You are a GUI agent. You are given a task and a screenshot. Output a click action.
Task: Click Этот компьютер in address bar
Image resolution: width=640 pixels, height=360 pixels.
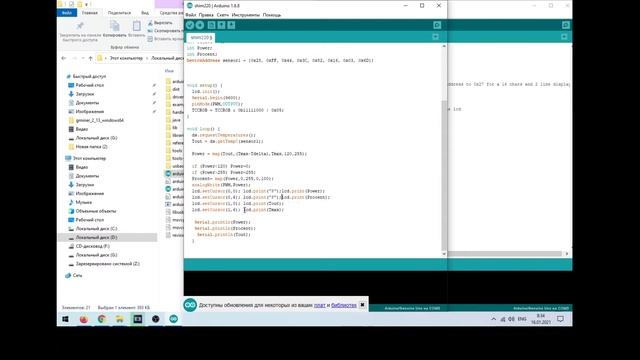coord(126,58)
